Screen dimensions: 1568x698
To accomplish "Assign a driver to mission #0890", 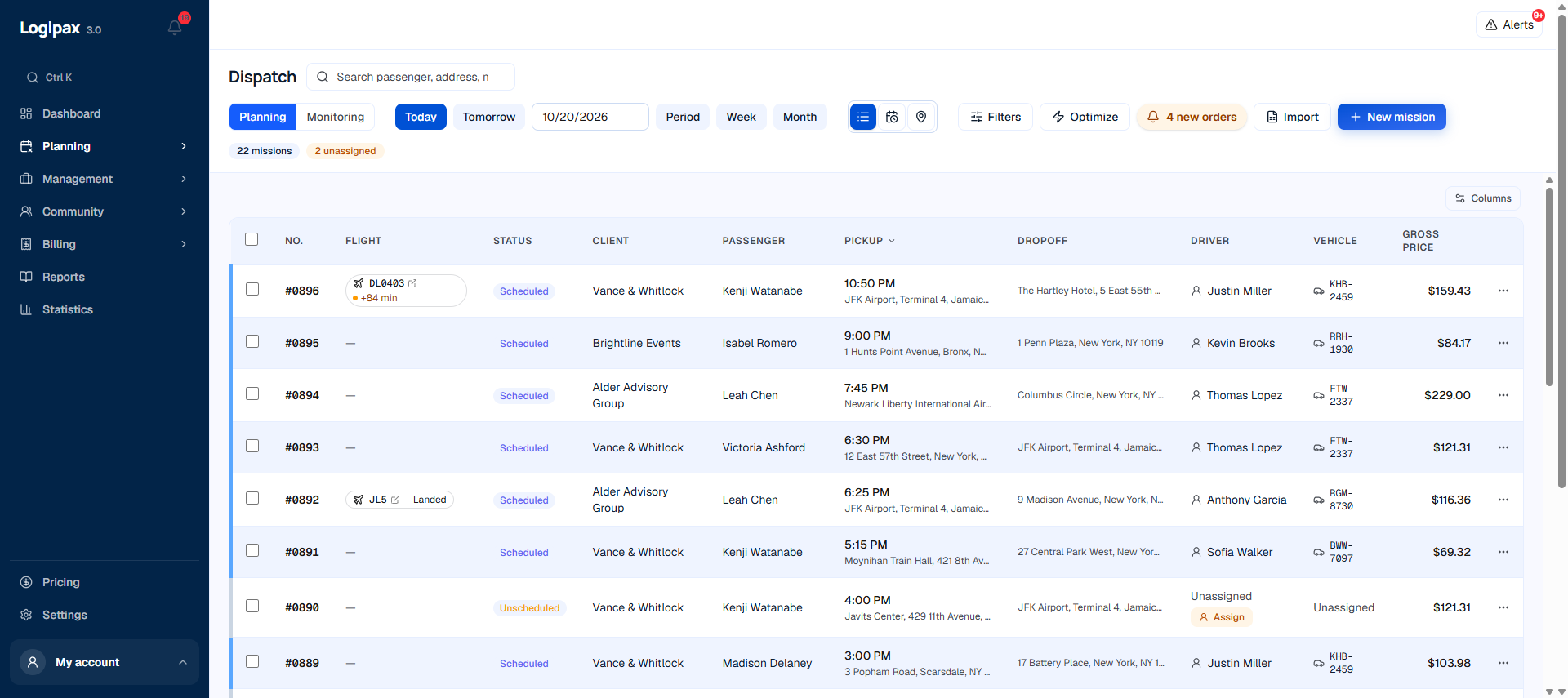I will click(1222, 617).
